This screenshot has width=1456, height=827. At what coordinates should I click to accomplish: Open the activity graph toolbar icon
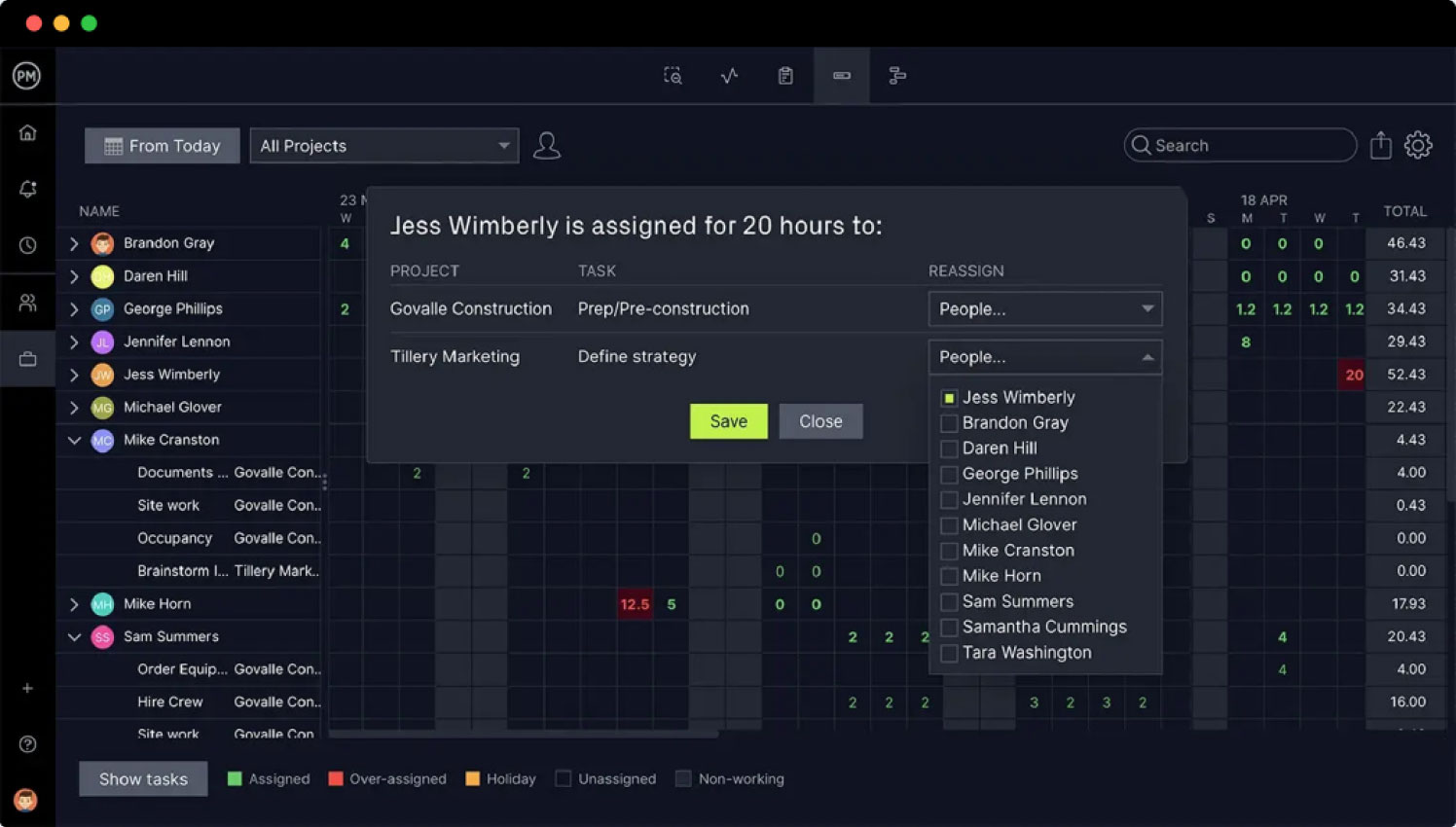click(x=728, y=75)
